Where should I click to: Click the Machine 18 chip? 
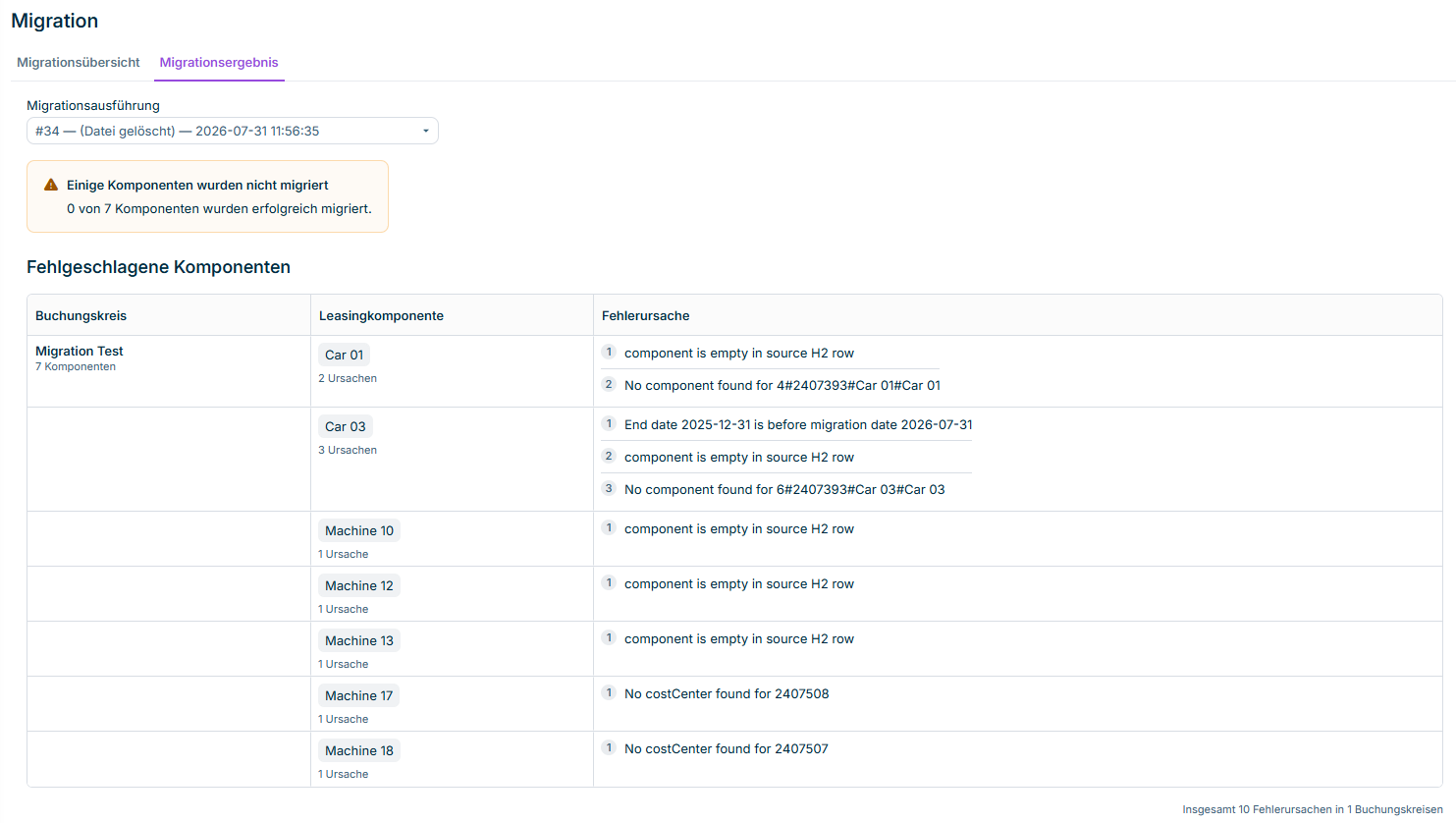[x=359, y=750]
